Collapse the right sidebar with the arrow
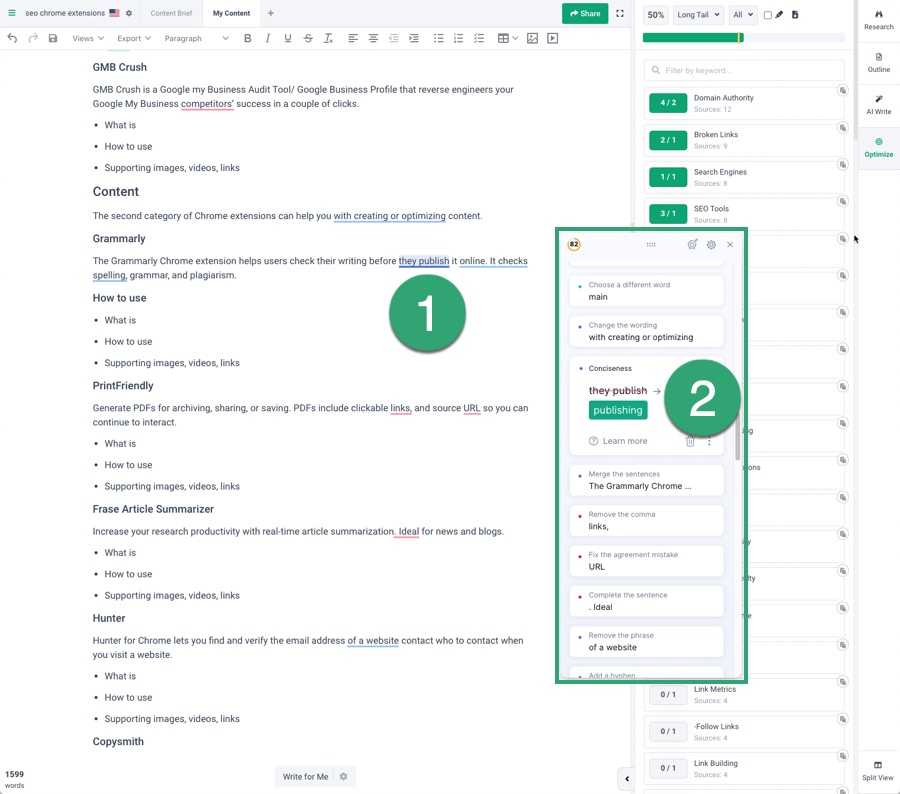The width and height of the screenshot is (900, 794). tap(626, 778)
